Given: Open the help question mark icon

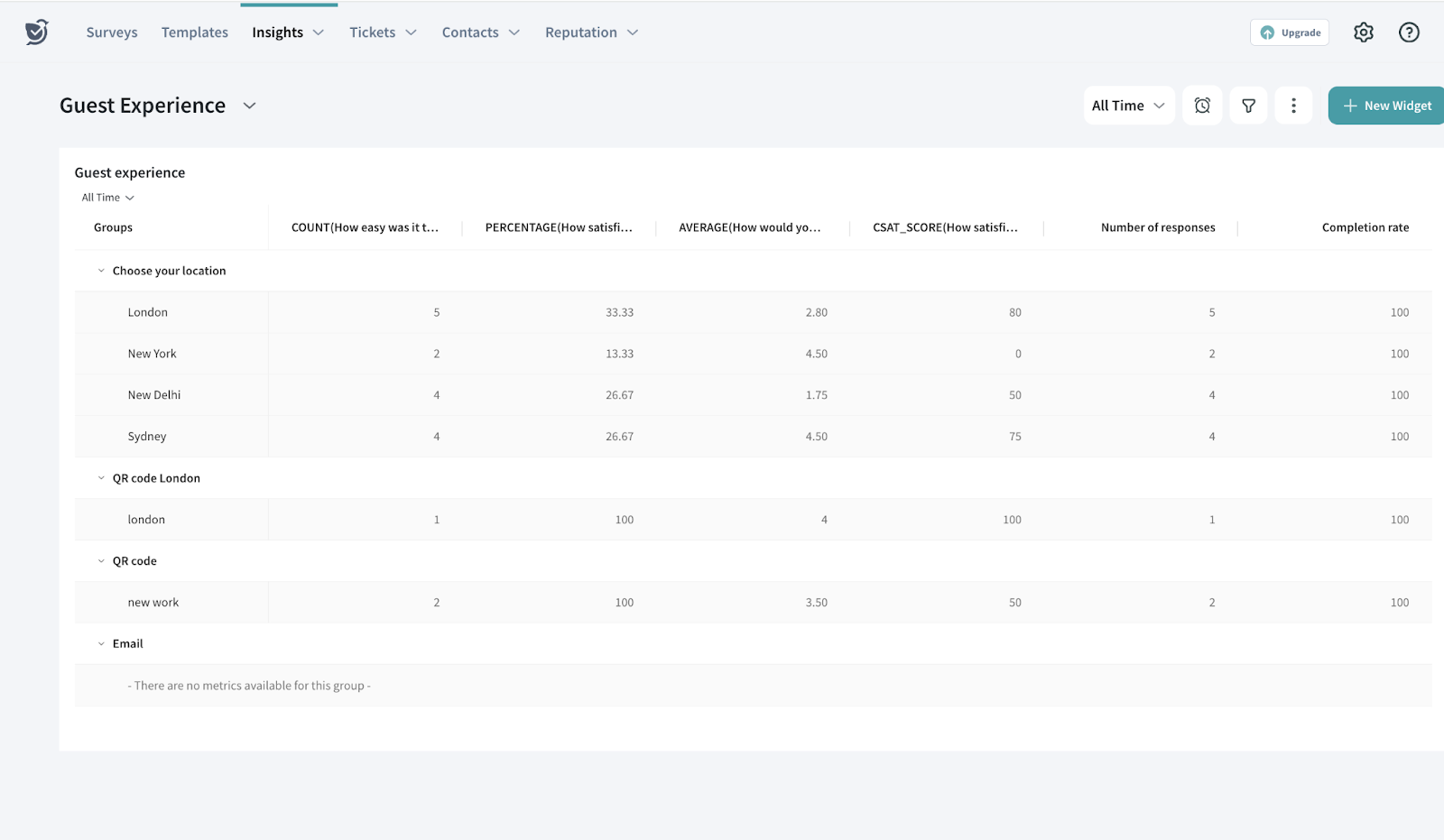Looking at the screenshot, I should pos(1409,32).
